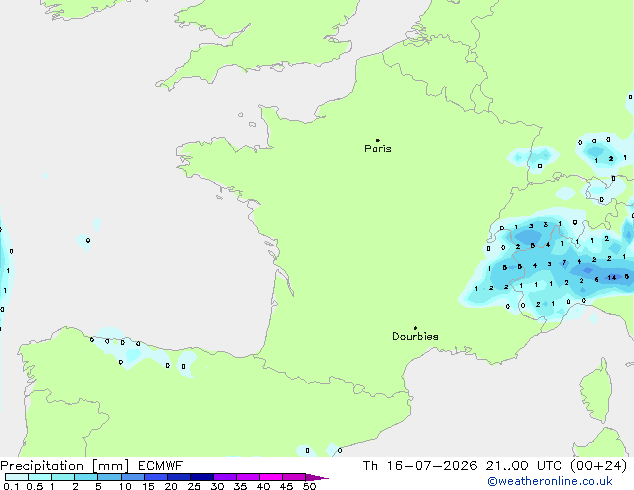Viewport: 634px width, 490px height.
Task: Click the '7' precipitation value on map
Action: (x=564, y=263)
